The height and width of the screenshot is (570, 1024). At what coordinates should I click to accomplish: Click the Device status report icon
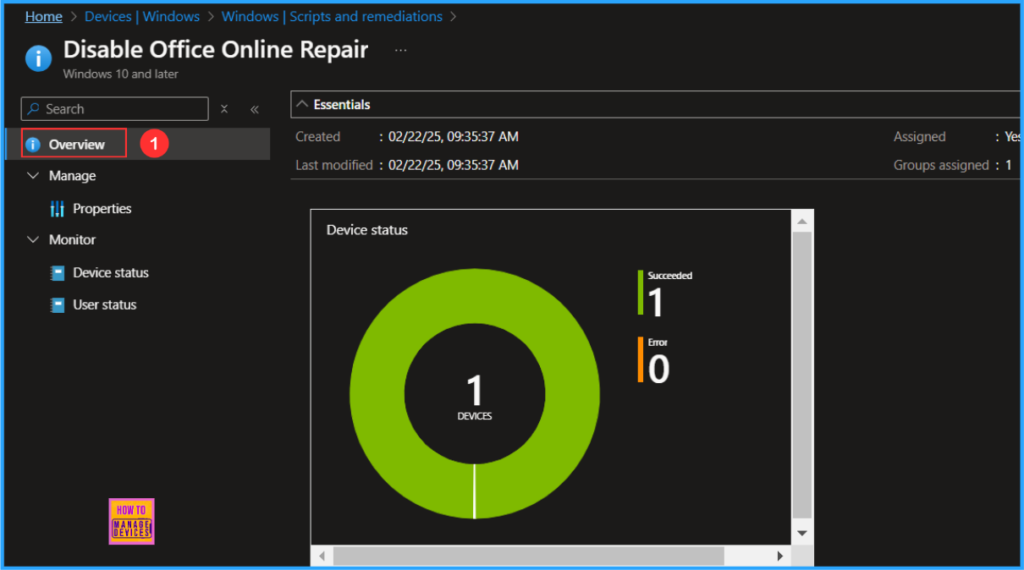57,273
